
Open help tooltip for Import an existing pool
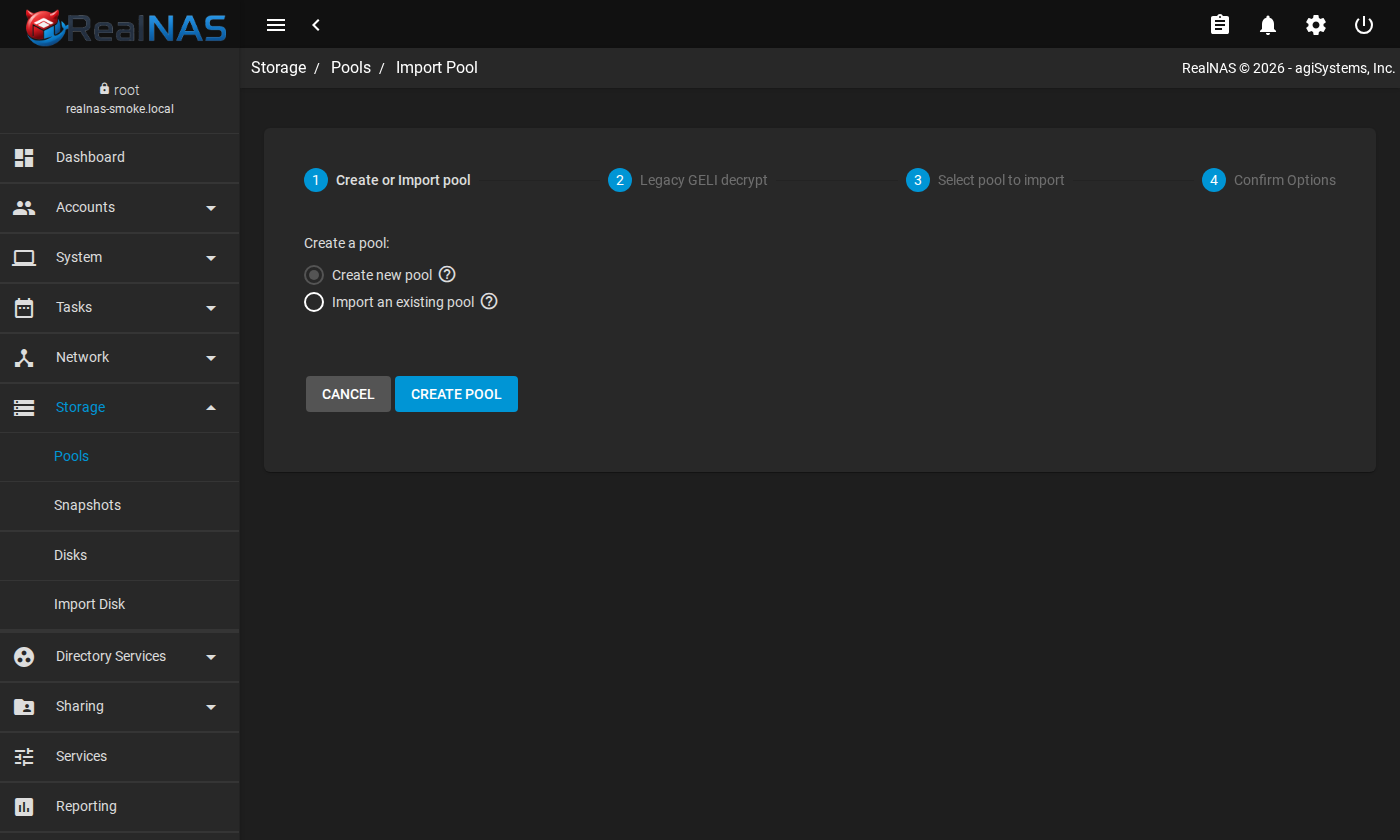(x=489, y=301)
